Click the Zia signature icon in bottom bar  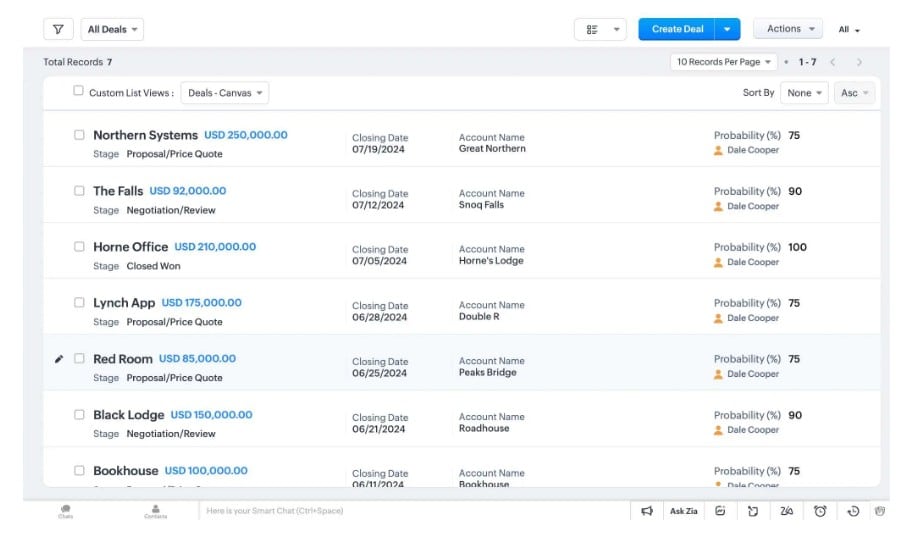point(786,511)
